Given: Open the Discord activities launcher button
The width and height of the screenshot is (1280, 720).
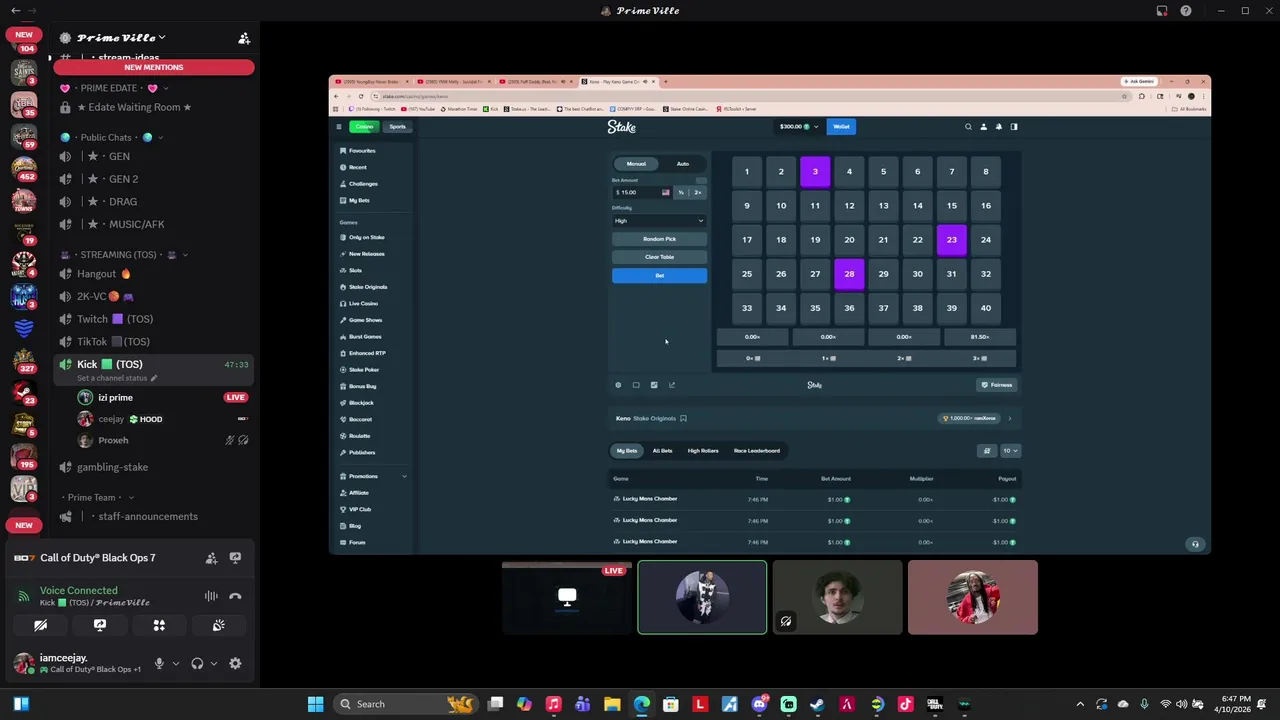Looking at the screenshot, I should point(159,625).
